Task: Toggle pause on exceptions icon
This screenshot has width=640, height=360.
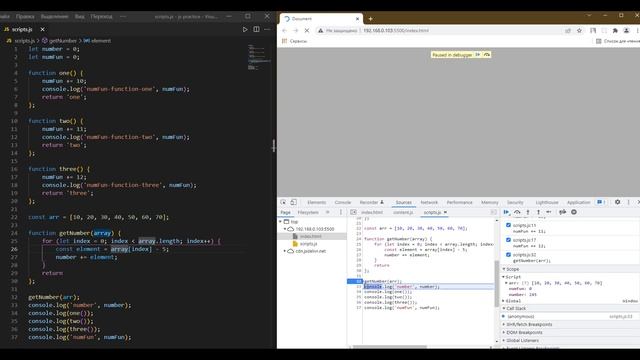Action: tap(574, 212)
